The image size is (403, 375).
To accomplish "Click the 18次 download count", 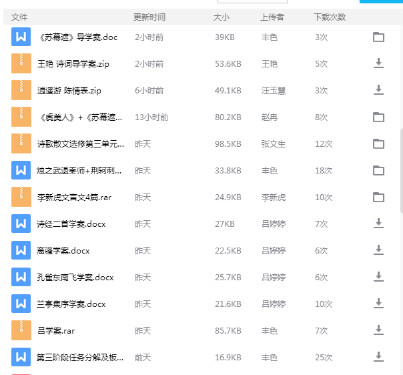I will (324, 170).
